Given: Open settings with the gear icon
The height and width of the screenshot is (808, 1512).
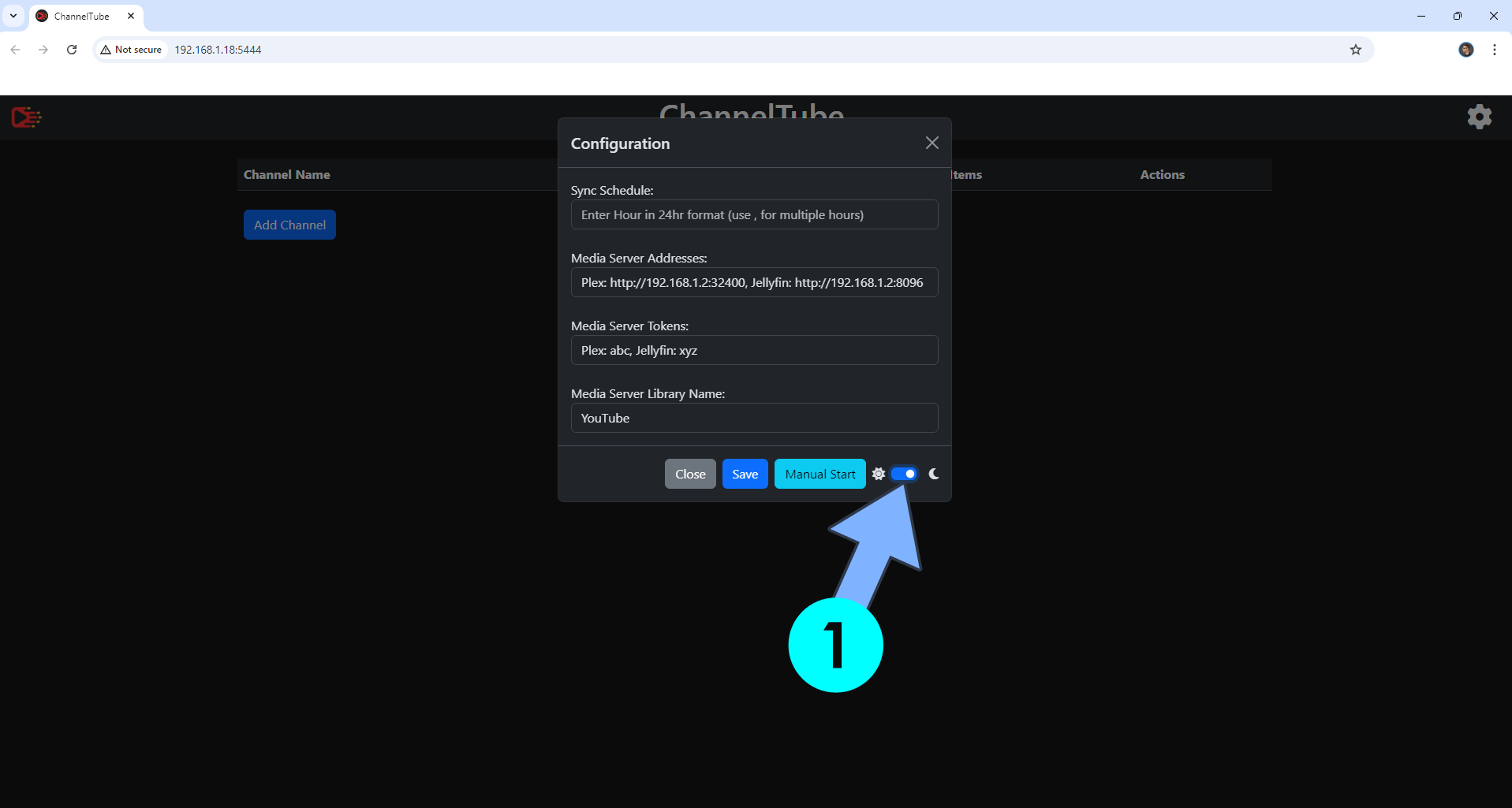Looking at the screenshot, I should (x=1480, y=117).
